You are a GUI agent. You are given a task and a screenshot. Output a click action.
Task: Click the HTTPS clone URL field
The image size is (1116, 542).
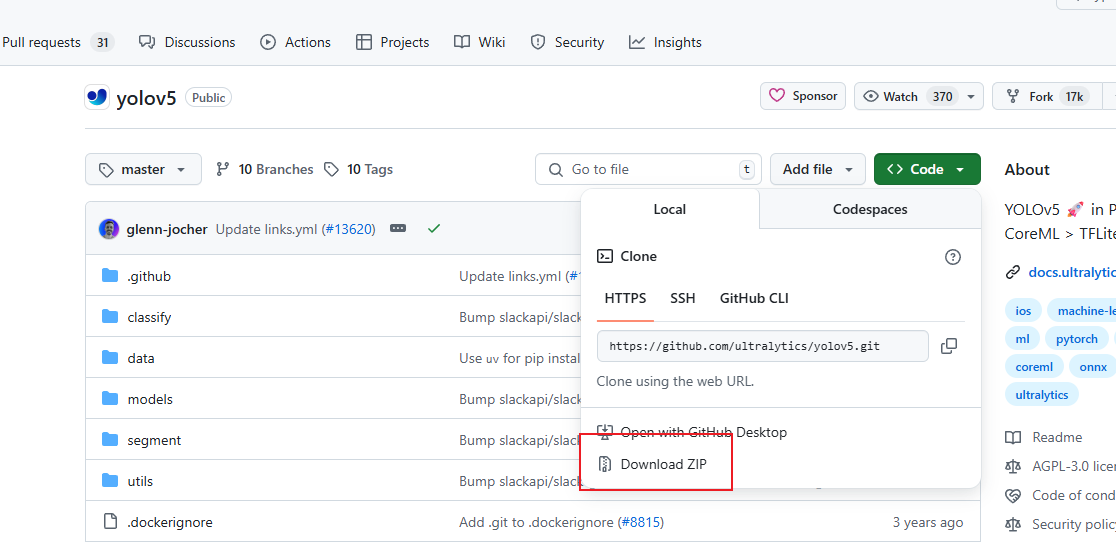point(762,346)
